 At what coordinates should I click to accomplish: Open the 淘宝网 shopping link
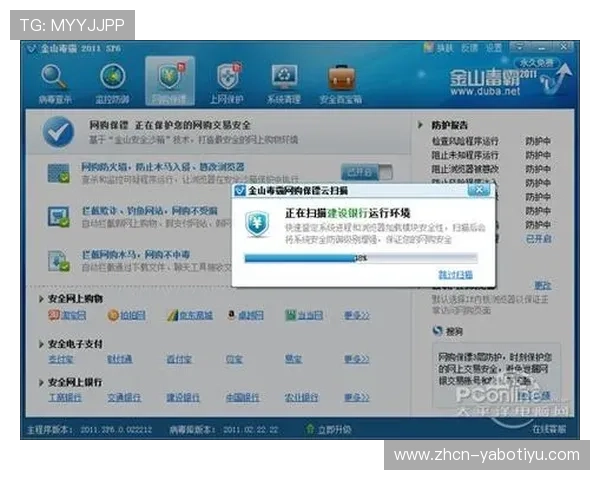73,315
